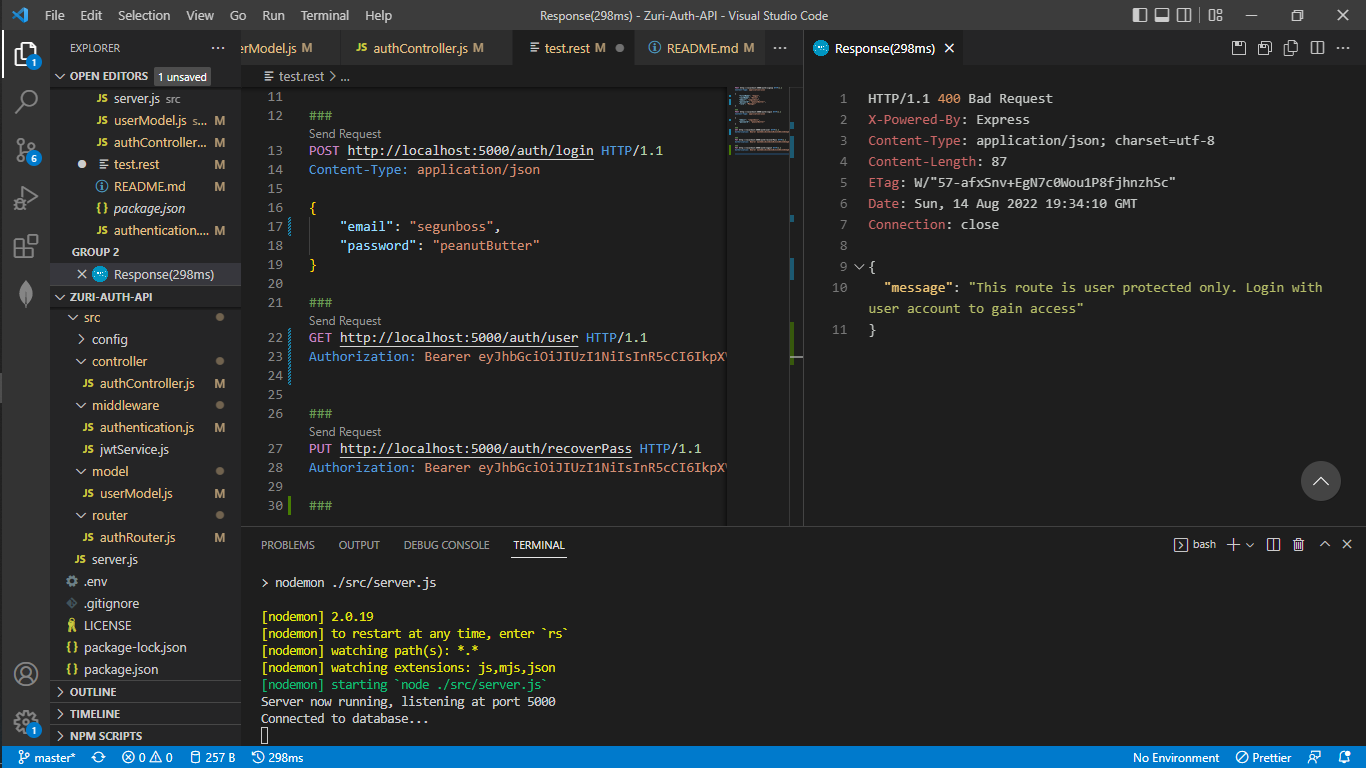Open the Accounts icon in Activity Bar
Image resolution: width=1366 pixels, height=768 pixels.
click(25, 674)
